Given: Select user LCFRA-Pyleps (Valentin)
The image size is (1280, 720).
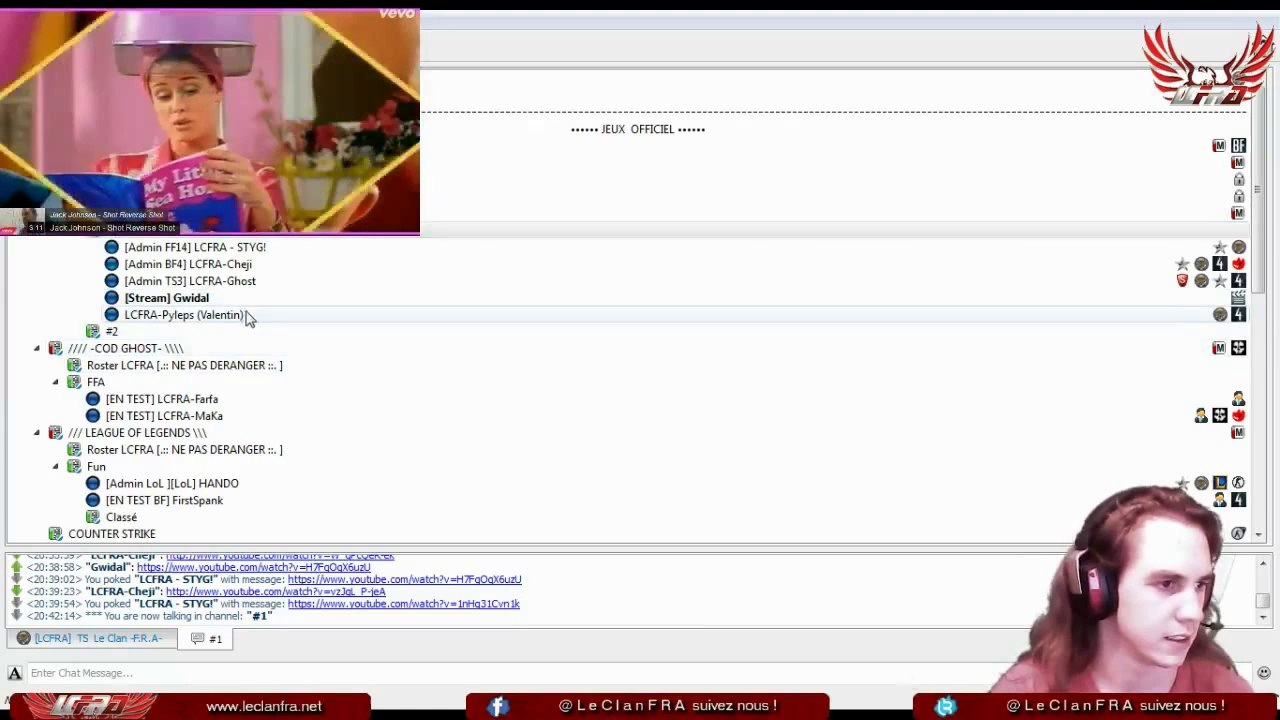Looking at the screenshot, I should (x=184, y=315).
